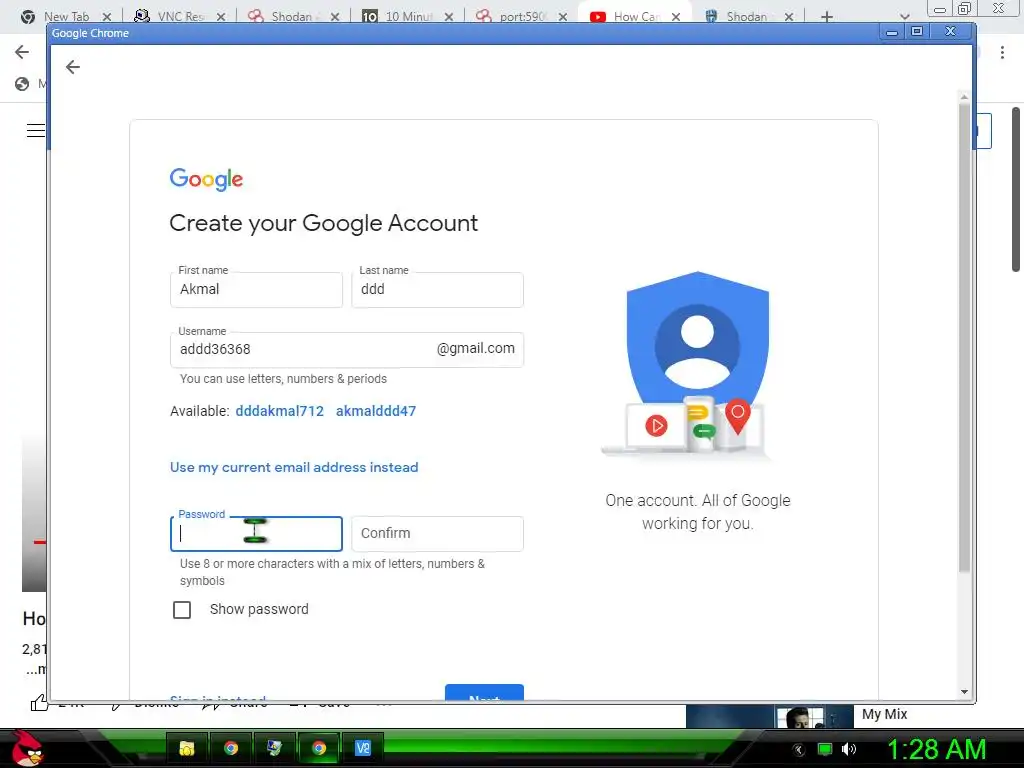1024x768 pixels.
Task: Open a new tab with the plus button
Action: tap(827, 16)
